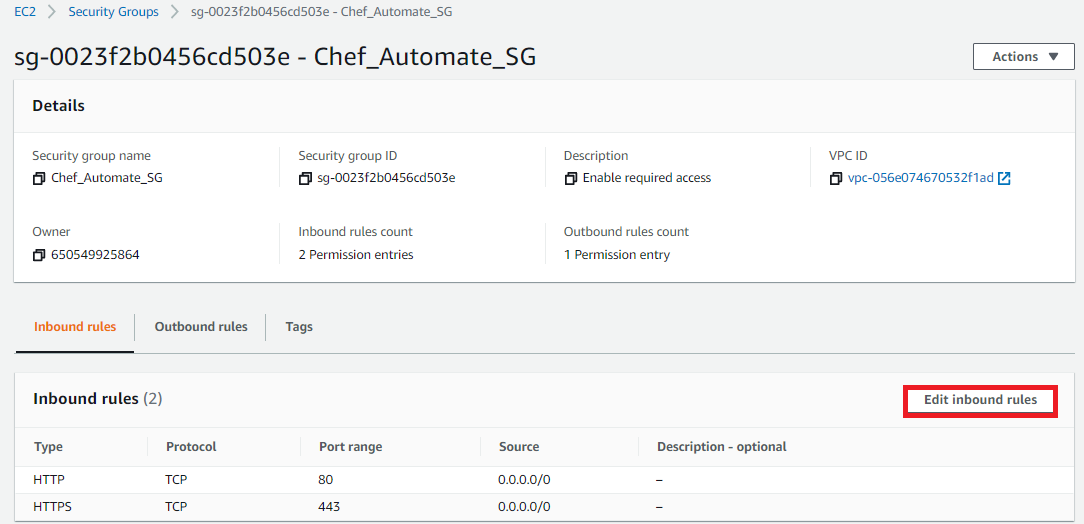Go to EC2 in the breadcrumb

25,12
